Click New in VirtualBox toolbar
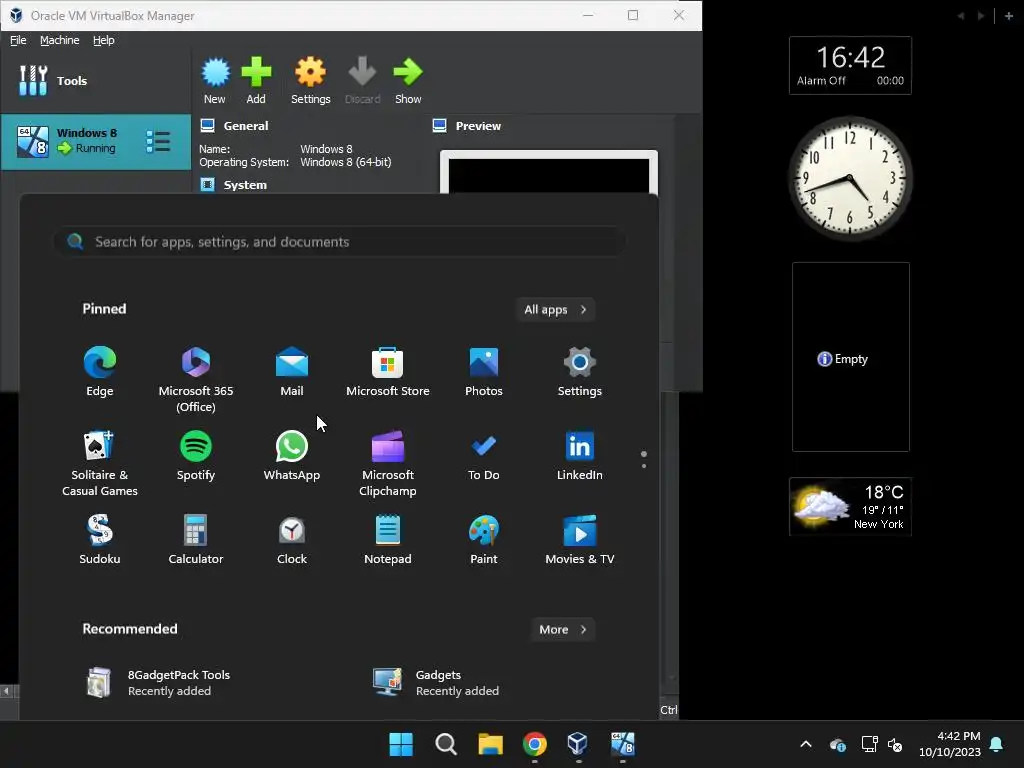Screen dimensions: 1024x768 click(215, 81)
